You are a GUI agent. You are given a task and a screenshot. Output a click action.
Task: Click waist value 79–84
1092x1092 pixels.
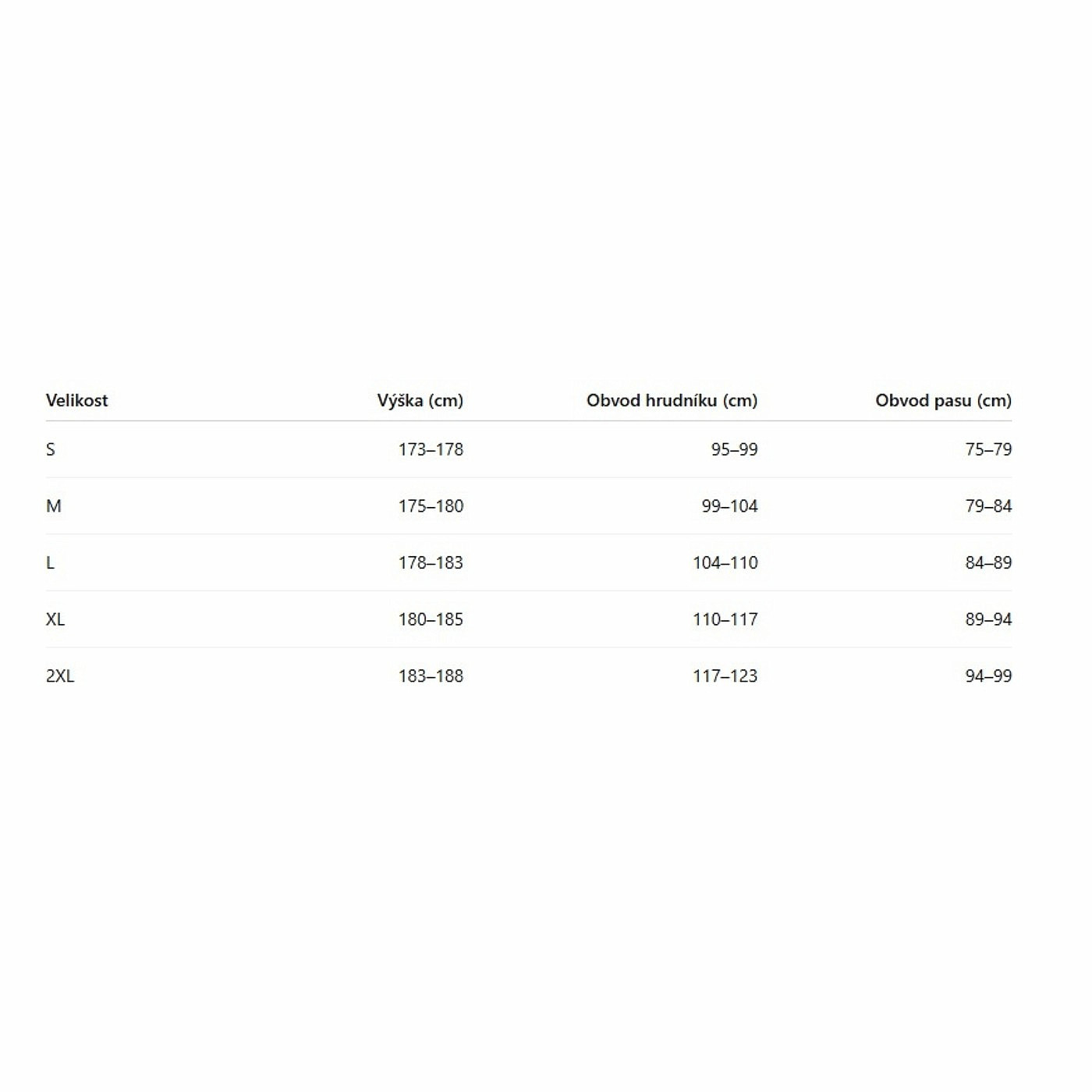[x=988, y=506]
